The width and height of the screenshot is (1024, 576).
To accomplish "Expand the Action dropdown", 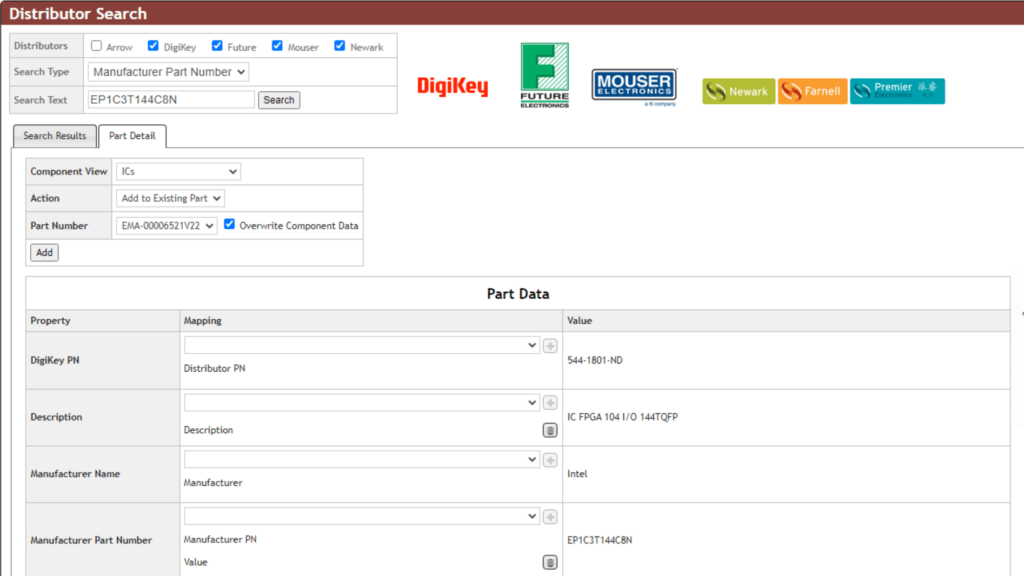I will click(x=170, y=198).
